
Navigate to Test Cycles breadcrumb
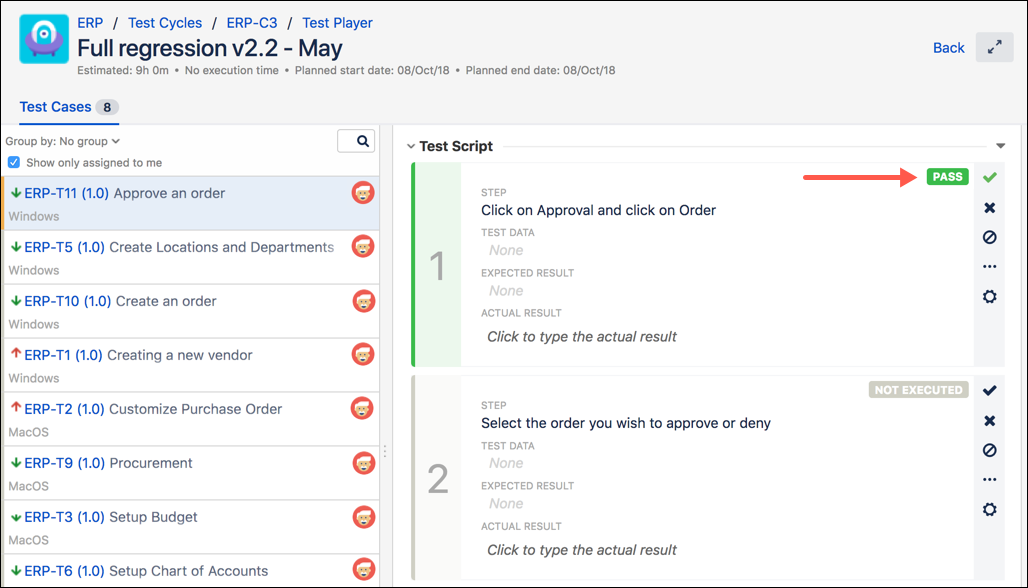click(165, 23)
